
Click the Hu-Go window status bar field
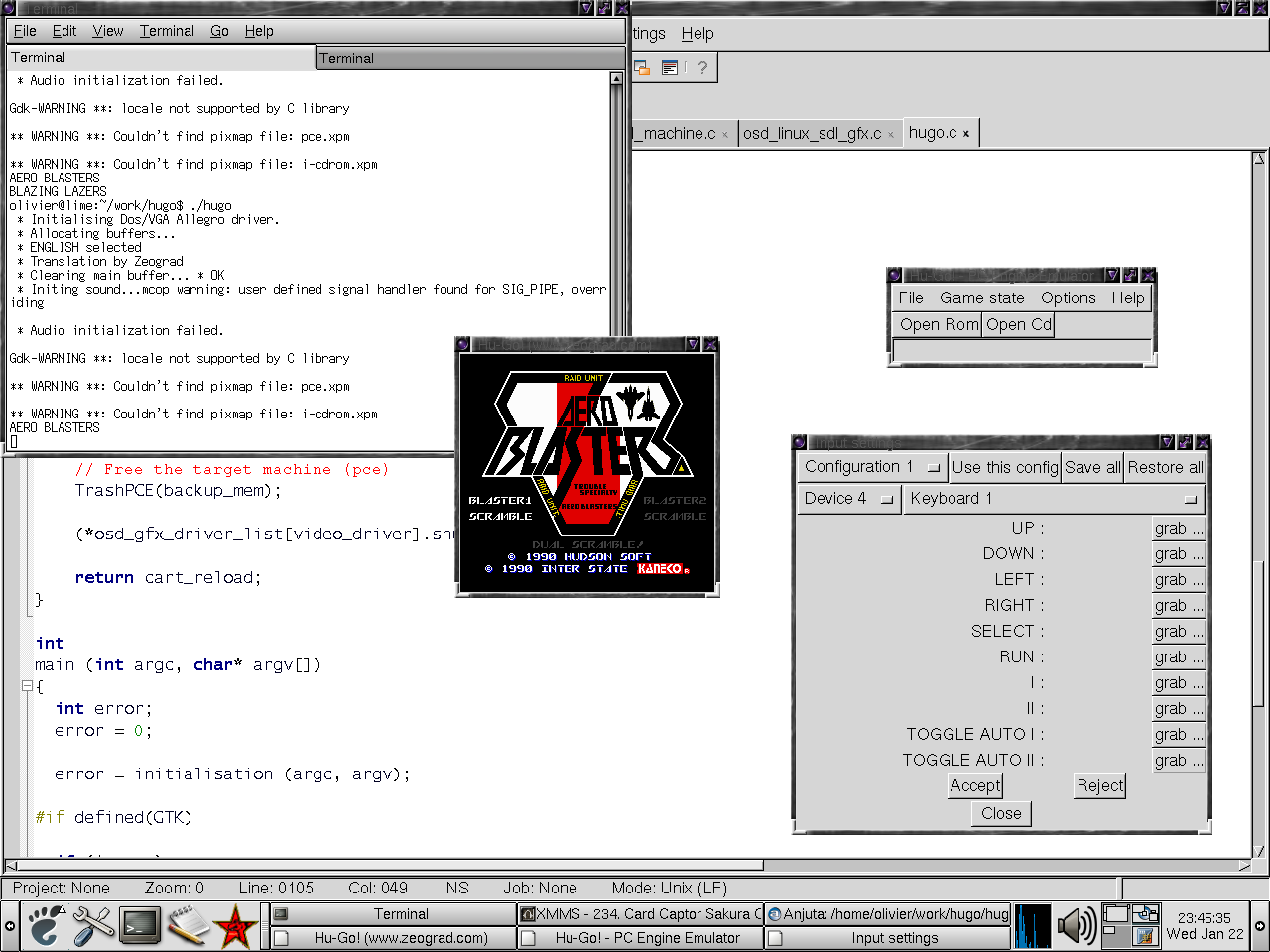[x=1022, y=351]
